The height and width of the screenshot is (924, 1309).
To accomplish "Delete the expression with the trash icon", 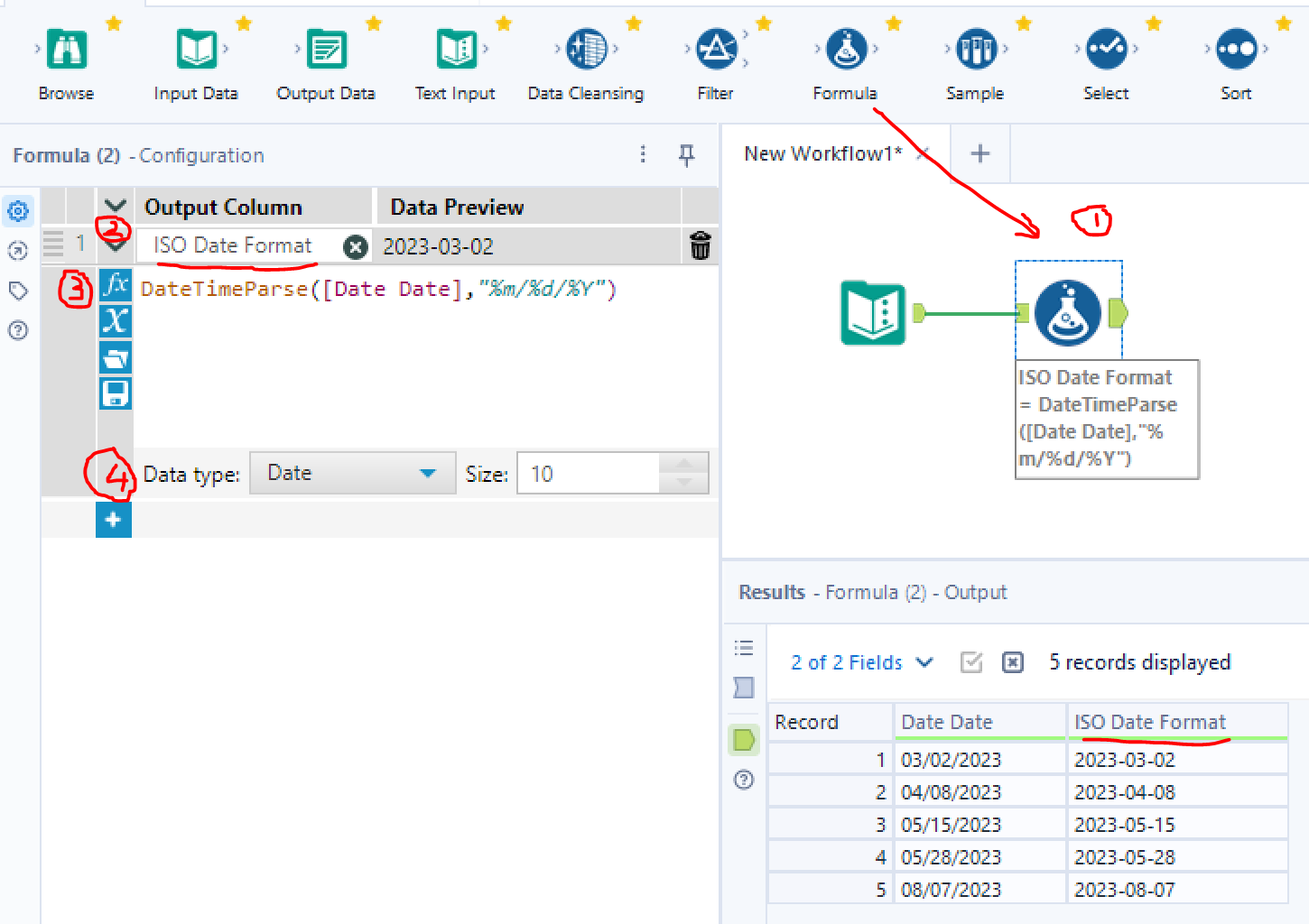I will click(x=700, y=245).
